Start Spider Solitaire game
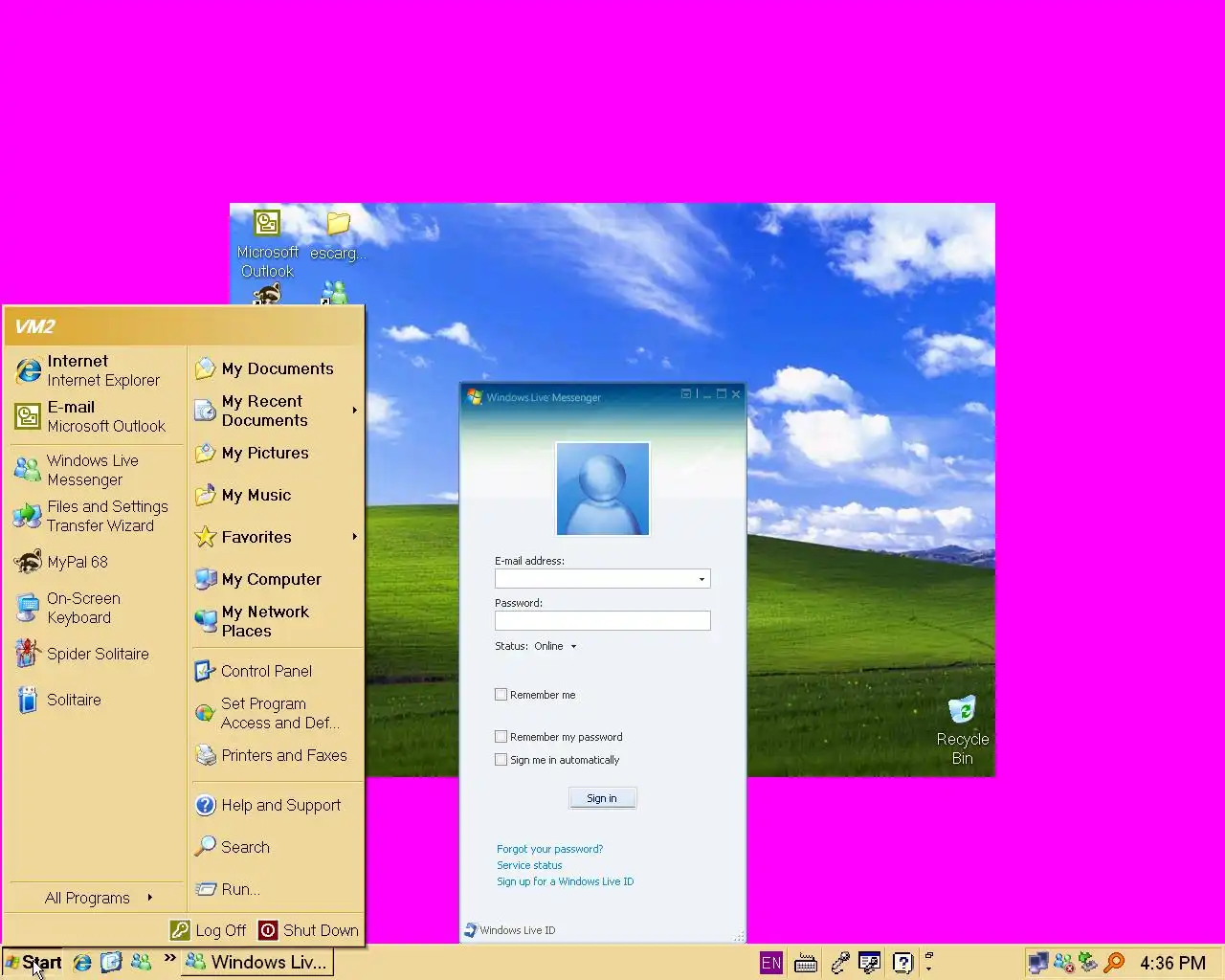The height and width of the screenshot is (980, 1225). point(96,654)
